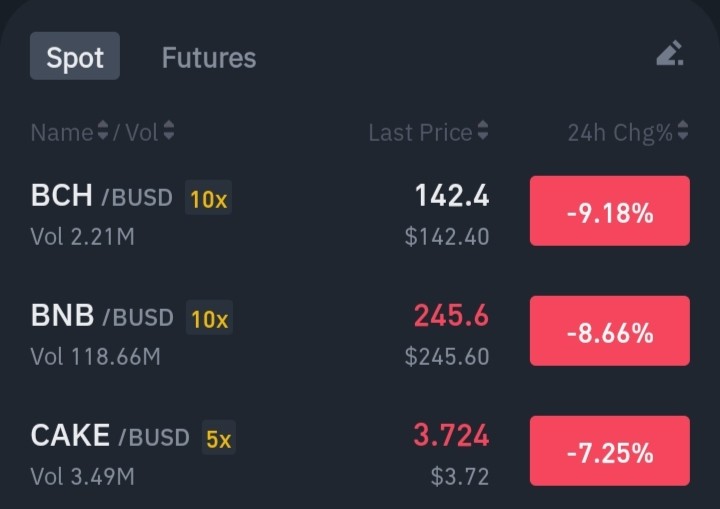The height and width of the screenshot is (509, 720).
Task: Select BNB last price 245.6
Action: 451,316
